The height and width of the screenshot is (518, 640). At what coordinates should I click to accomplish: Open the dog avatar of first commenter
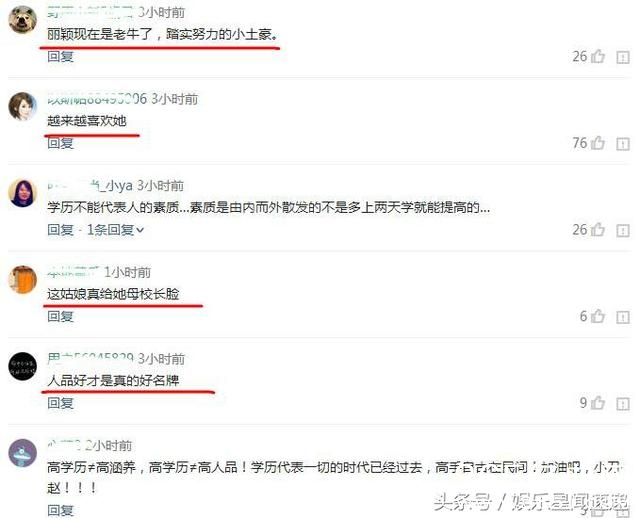[23, 20]
